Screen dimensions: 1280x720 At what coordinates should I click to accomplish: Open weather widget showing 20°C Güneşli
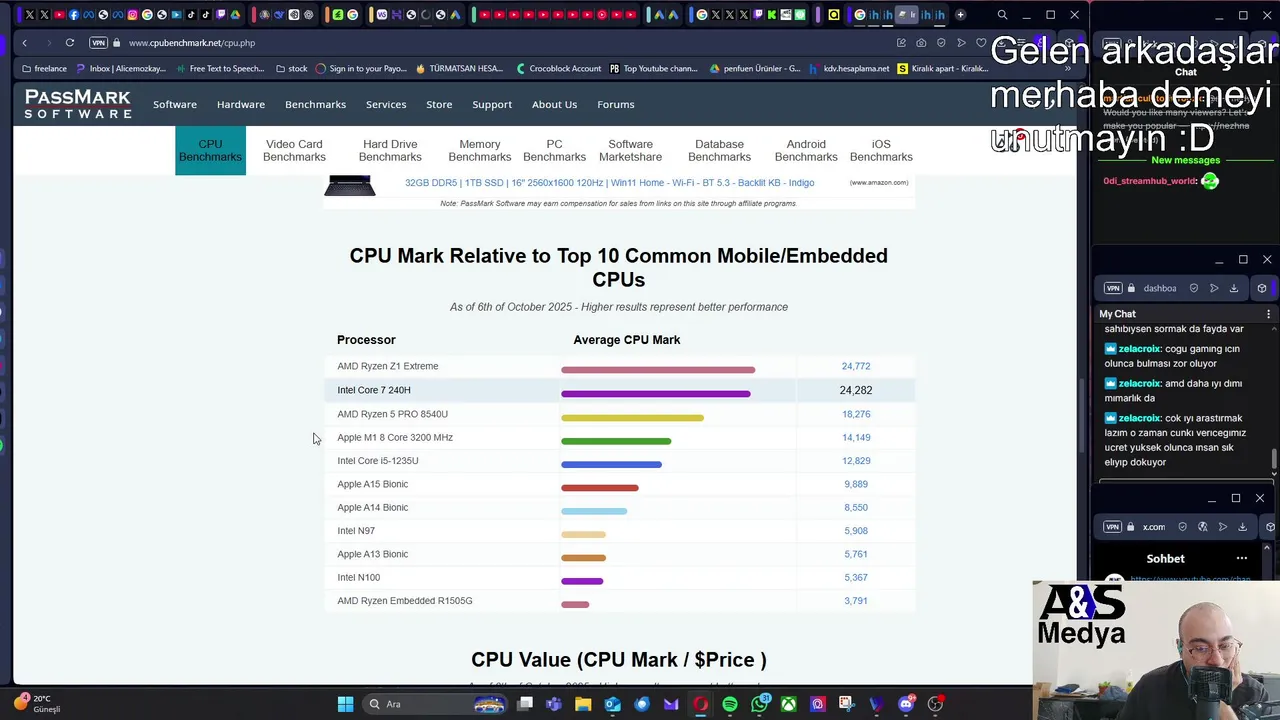coord(38,704)
